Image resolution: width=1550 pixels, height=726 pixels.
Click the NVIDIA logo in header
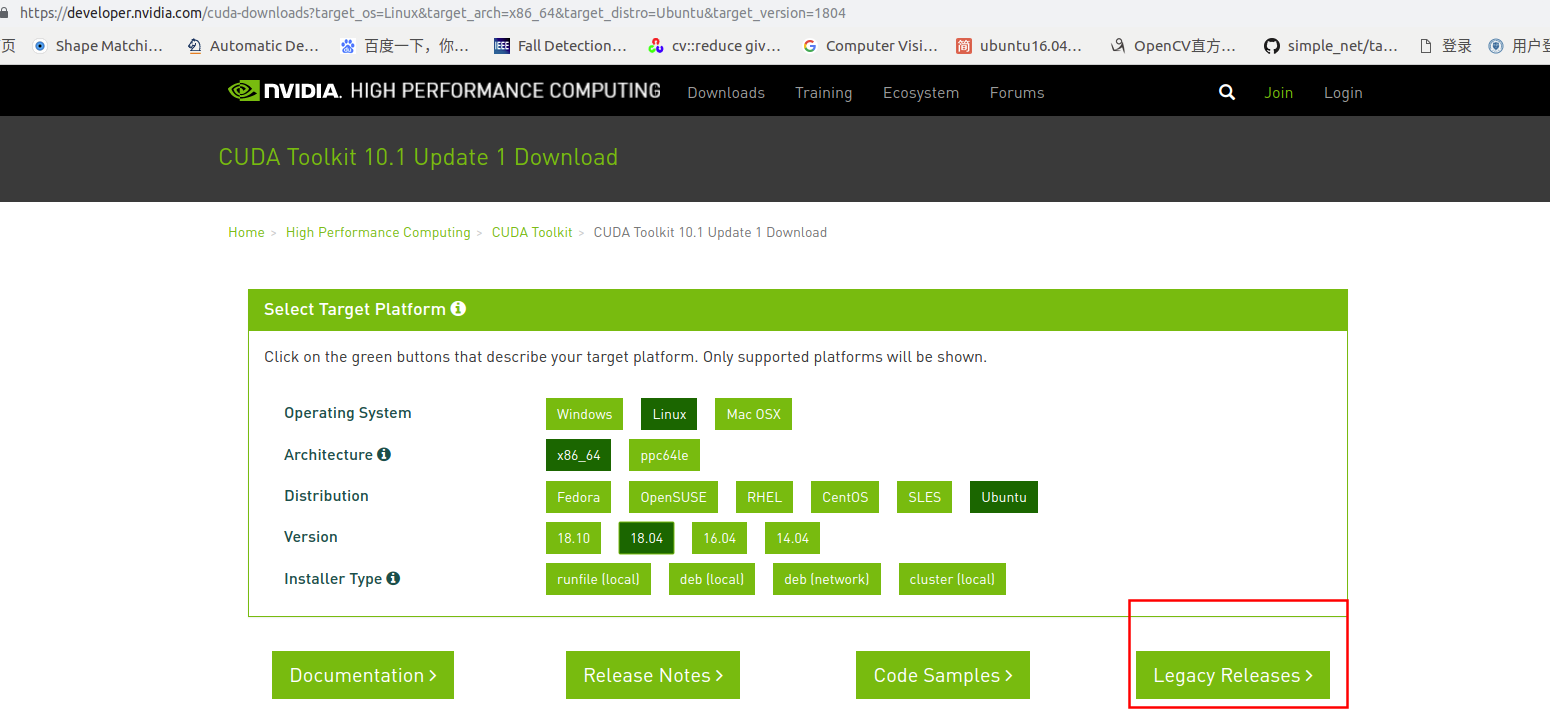[x=285, y=91]
